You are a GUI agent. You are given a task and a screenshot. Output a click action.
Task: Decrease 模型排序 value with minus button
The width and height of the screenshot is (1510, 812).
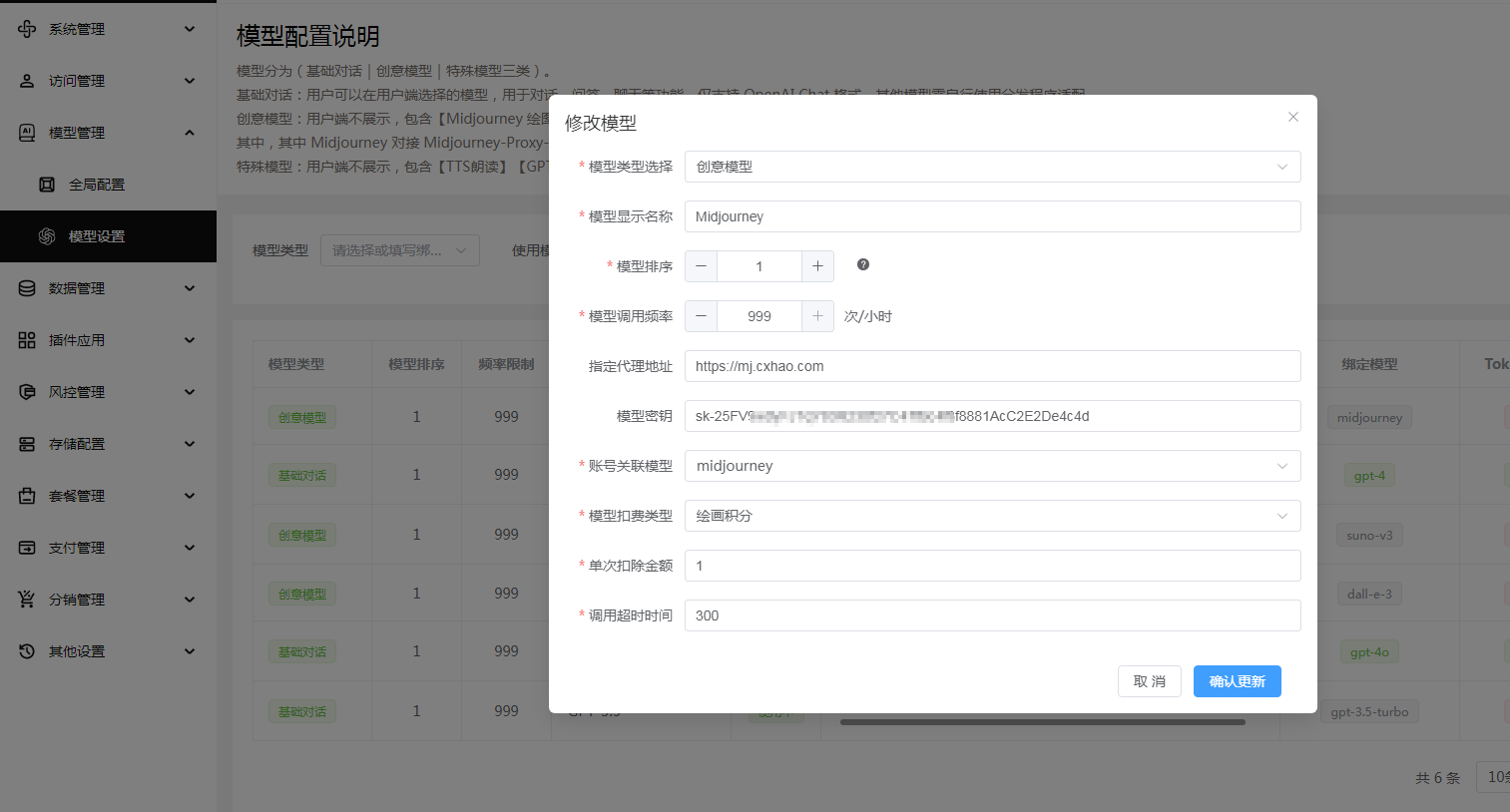click(x=701, y=266)
